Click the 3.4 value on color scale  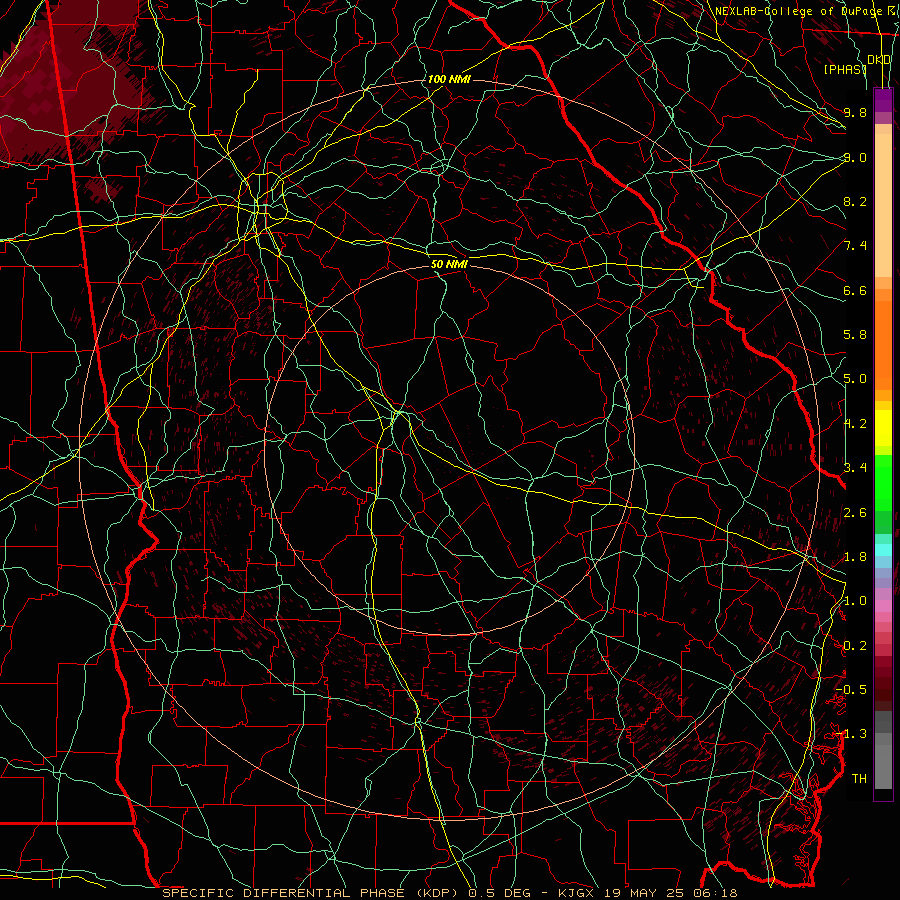tap(855, 468)
